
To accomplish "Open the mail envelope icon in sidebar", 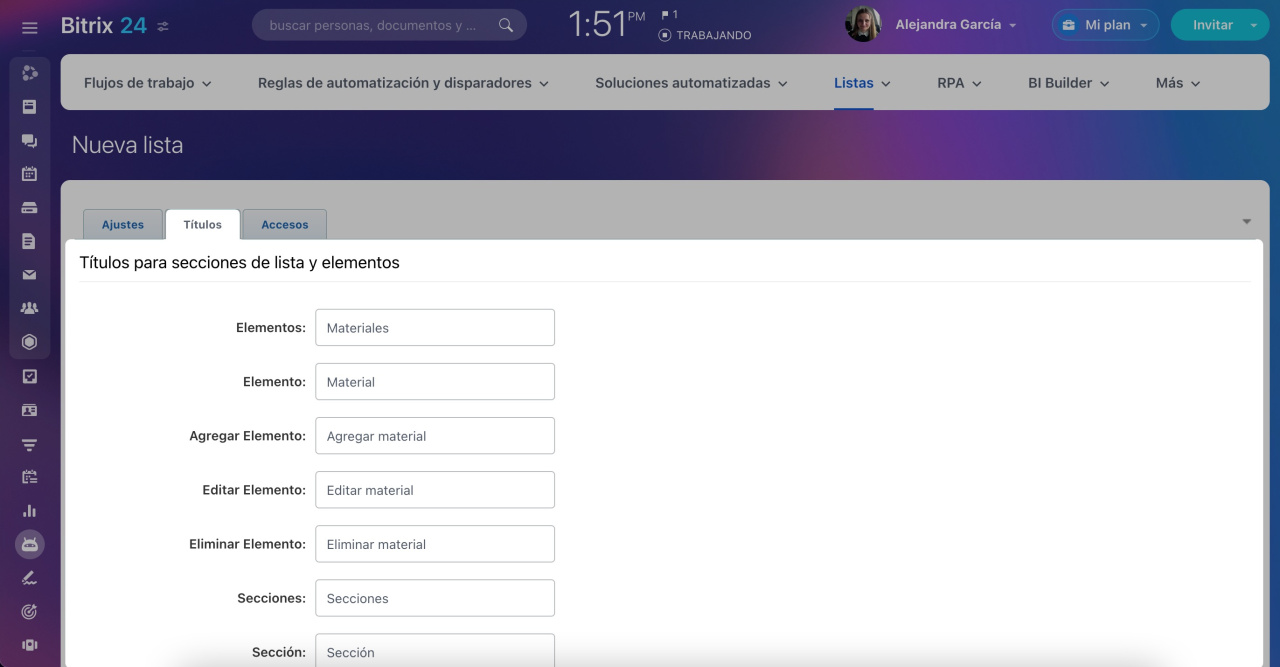I will 29,275.
